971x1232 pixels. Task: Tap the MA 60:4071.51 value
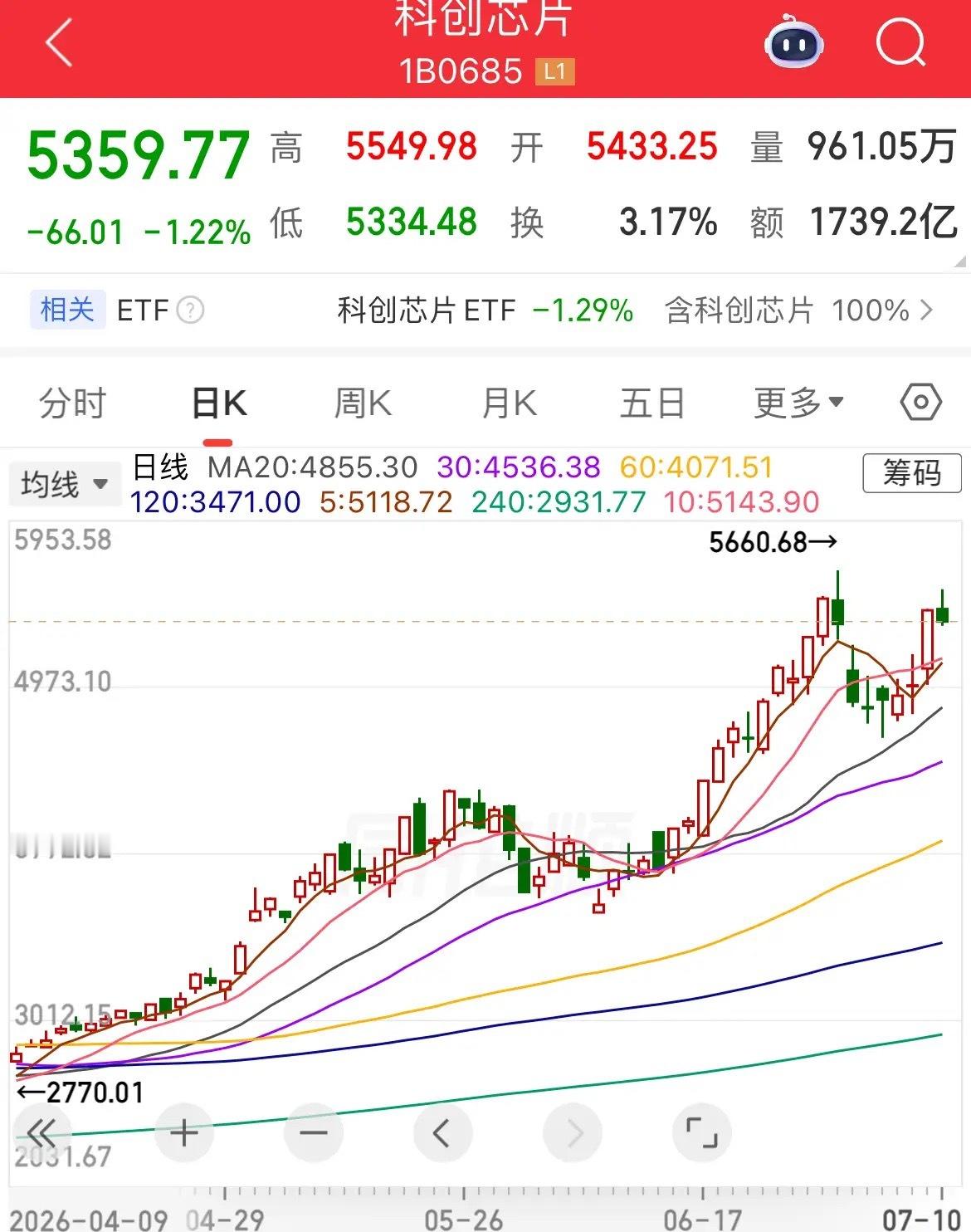tap(696, 467)
